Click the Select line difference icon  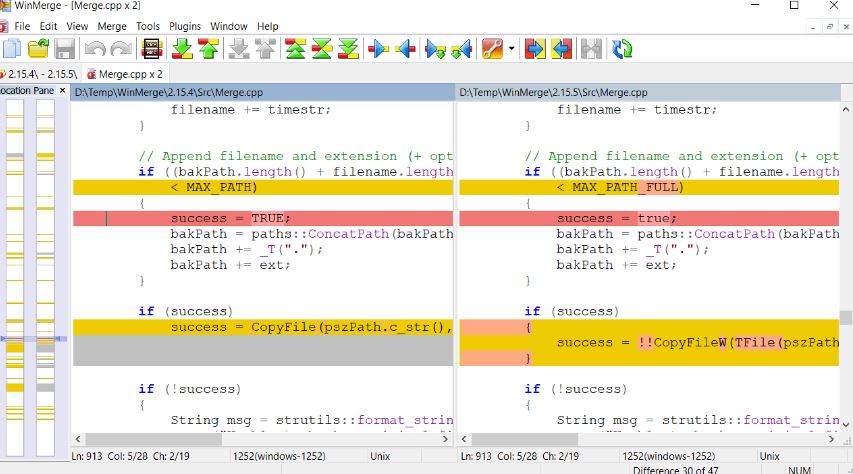[x=152, y=49]
